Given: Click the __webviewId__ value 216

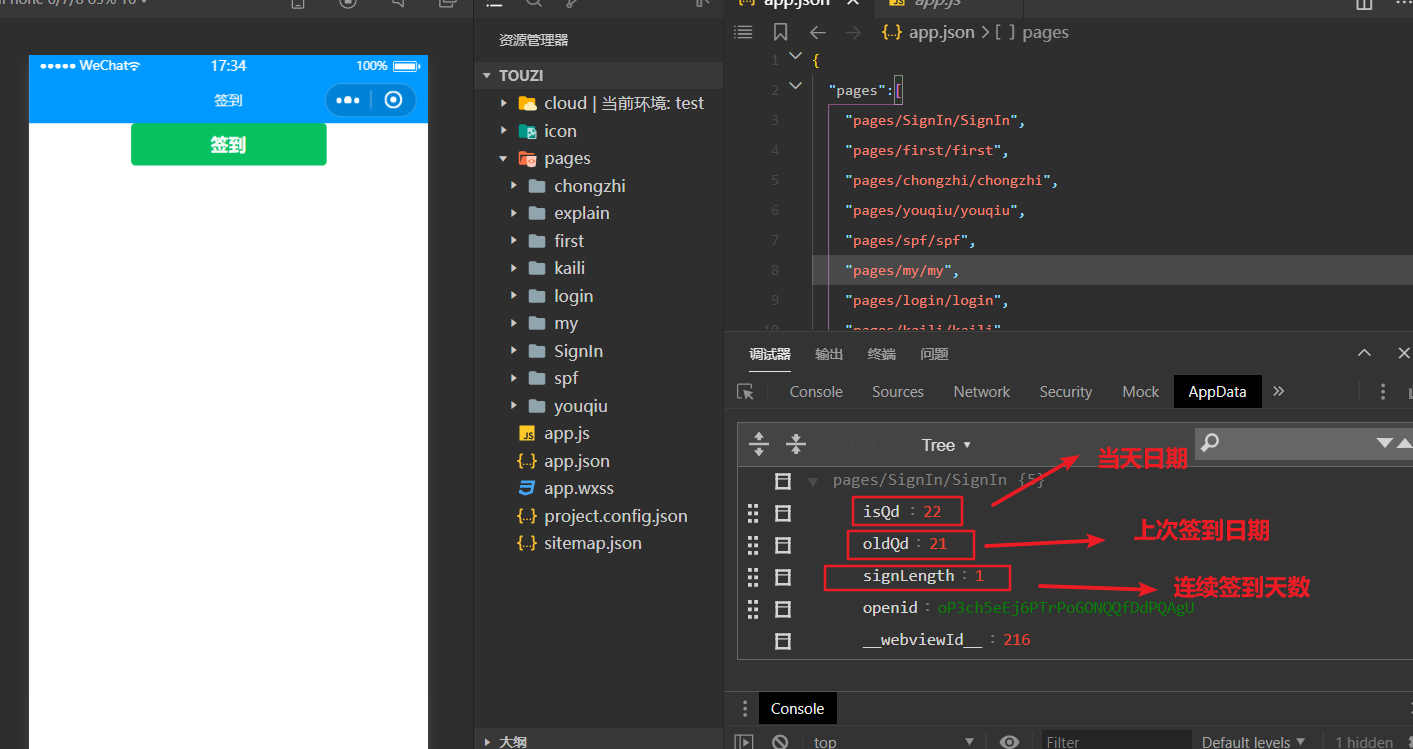Looking at the screenshot, I should tap(1017, 640).
